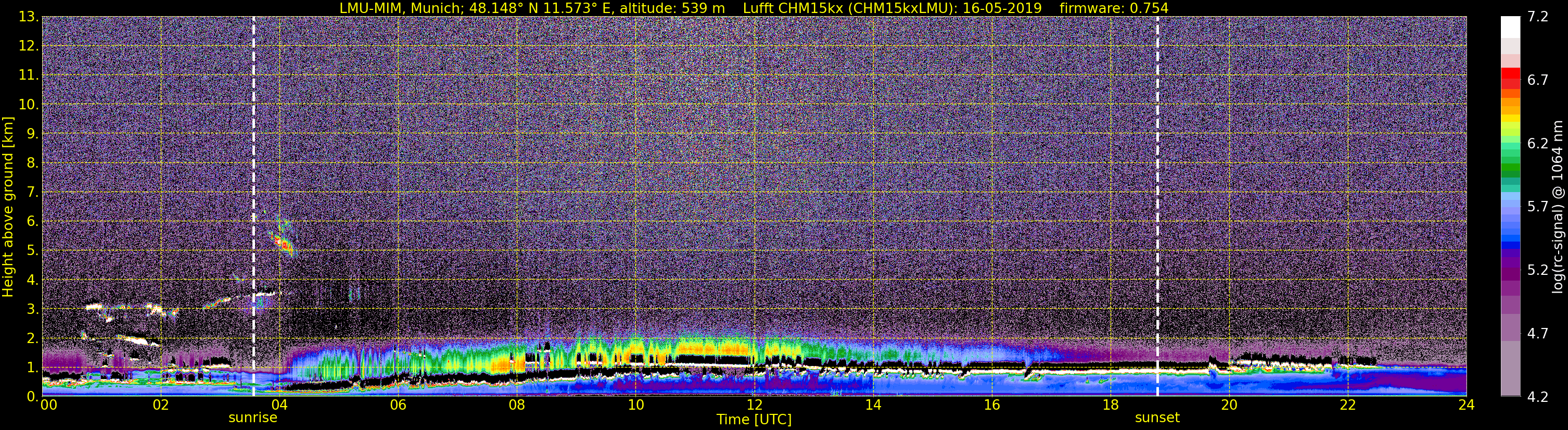This screenshot has height=430, width=1568.
Task: Click the time-axis tick label '10'
Action: pos(635,405)
